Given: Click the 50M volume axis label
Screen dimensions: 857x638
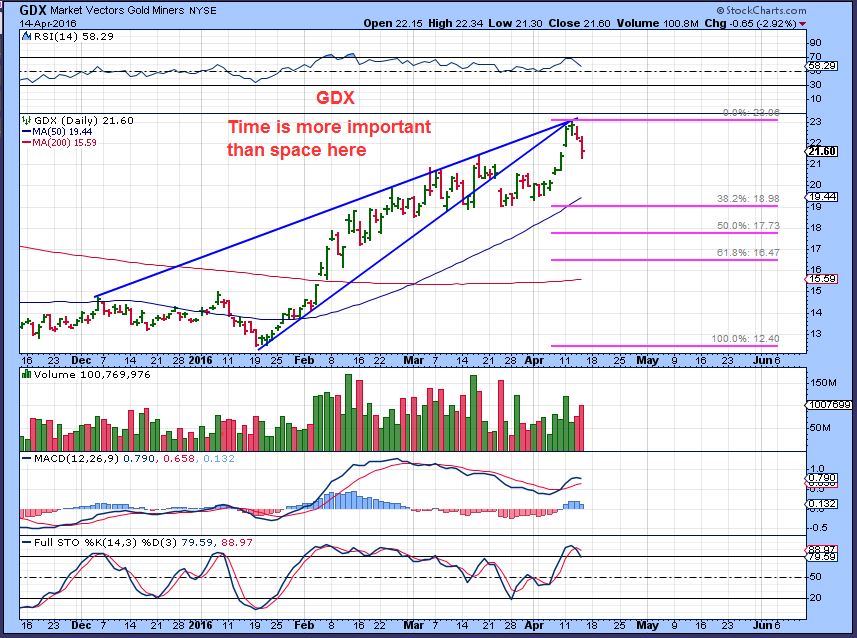Looking at the screenshot, I should pyautogui.click(x=820, y=427).
